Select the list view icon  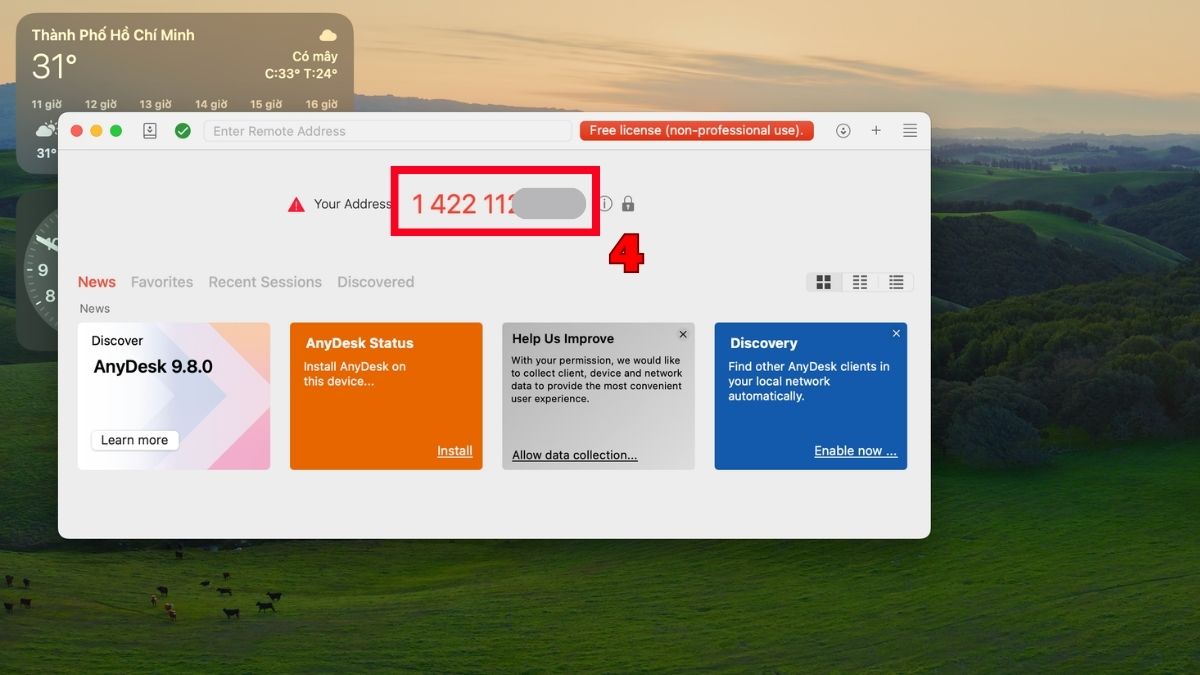click(x=896, y=283)
